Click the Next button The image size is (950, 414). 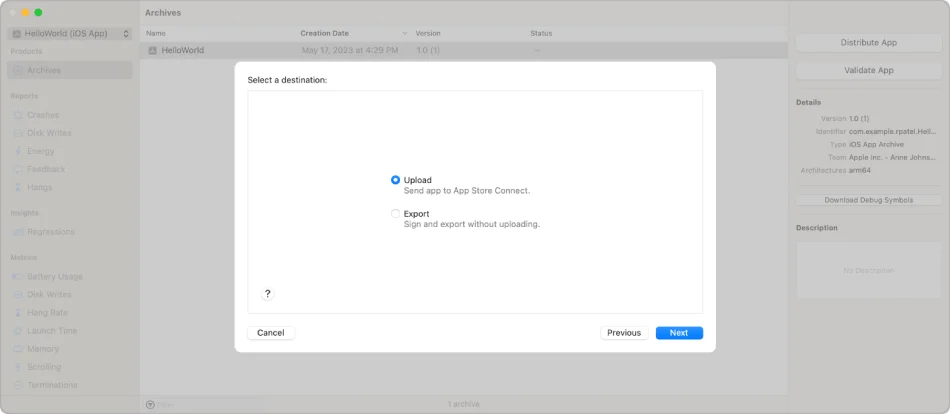[x=679, y=333]
